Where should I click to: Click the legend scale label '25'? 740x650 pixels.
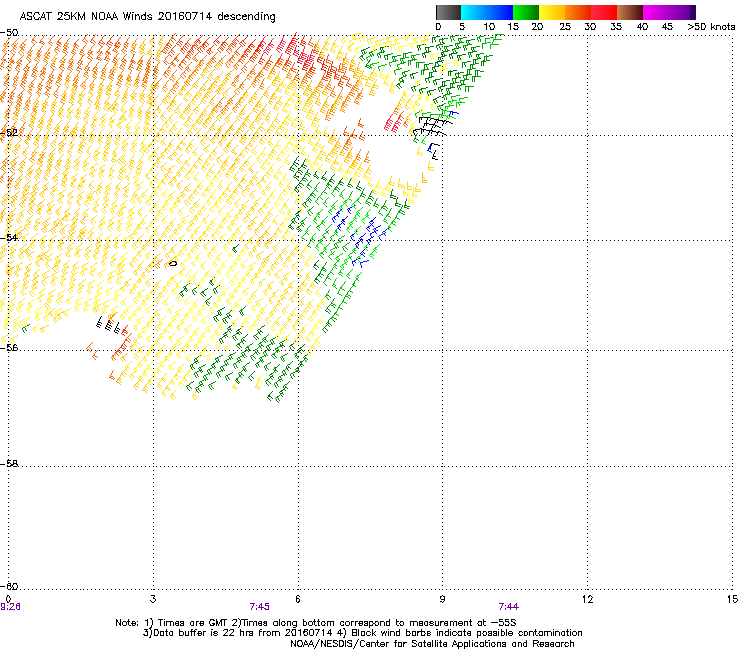pyautogui.click(x=565, y=27)
